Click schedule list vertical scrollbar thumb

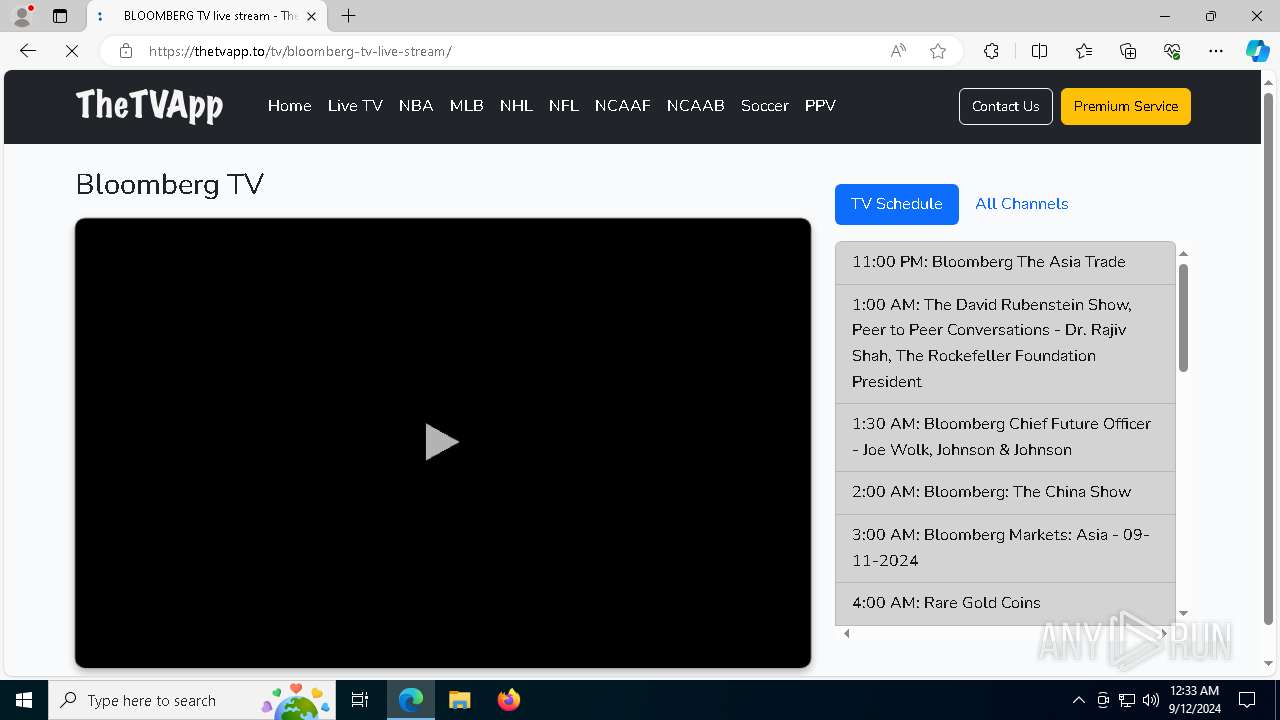point(1183,318)
